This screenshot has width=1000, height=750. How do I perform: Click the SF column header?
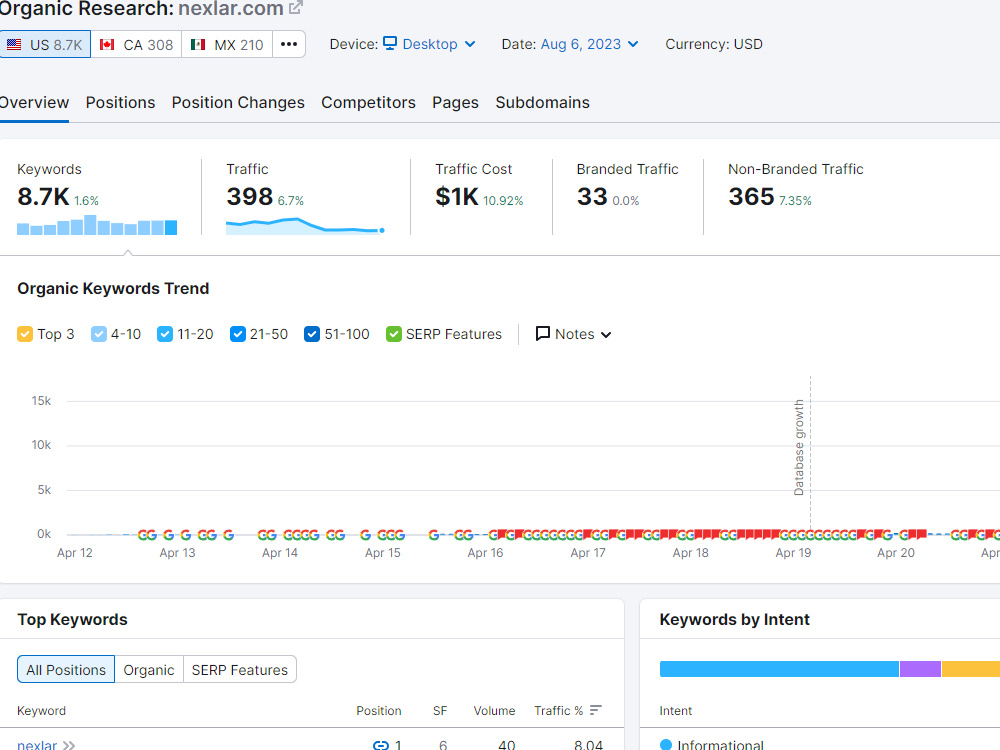440,710
